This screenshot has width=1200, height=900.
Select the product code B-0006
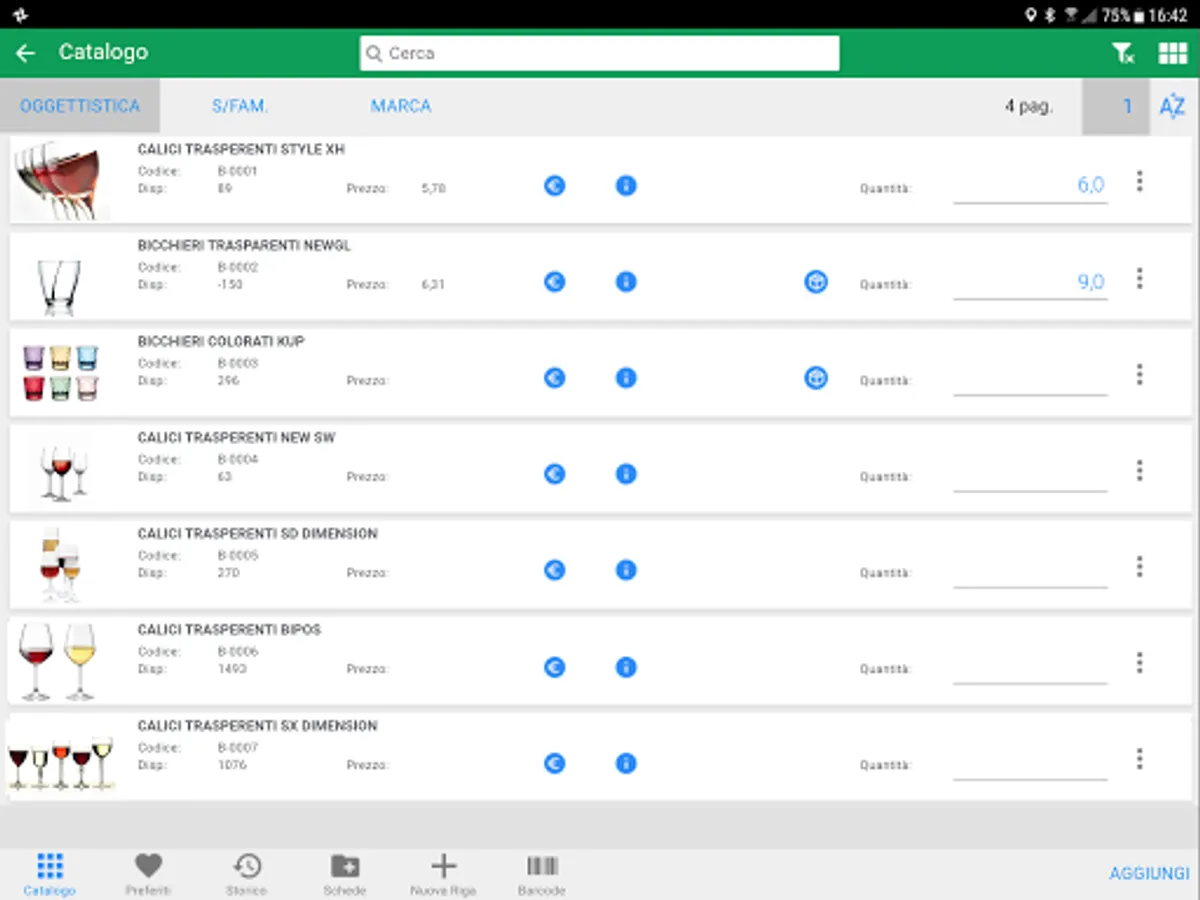pos(238,652)
